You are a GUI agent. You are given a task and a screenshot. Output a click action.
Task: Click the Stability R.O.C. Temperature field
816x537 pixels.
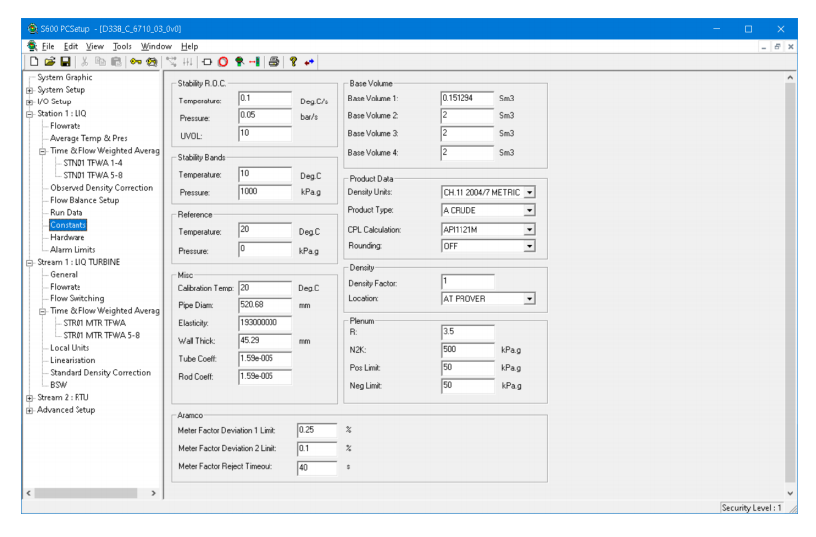pos(264,98)
